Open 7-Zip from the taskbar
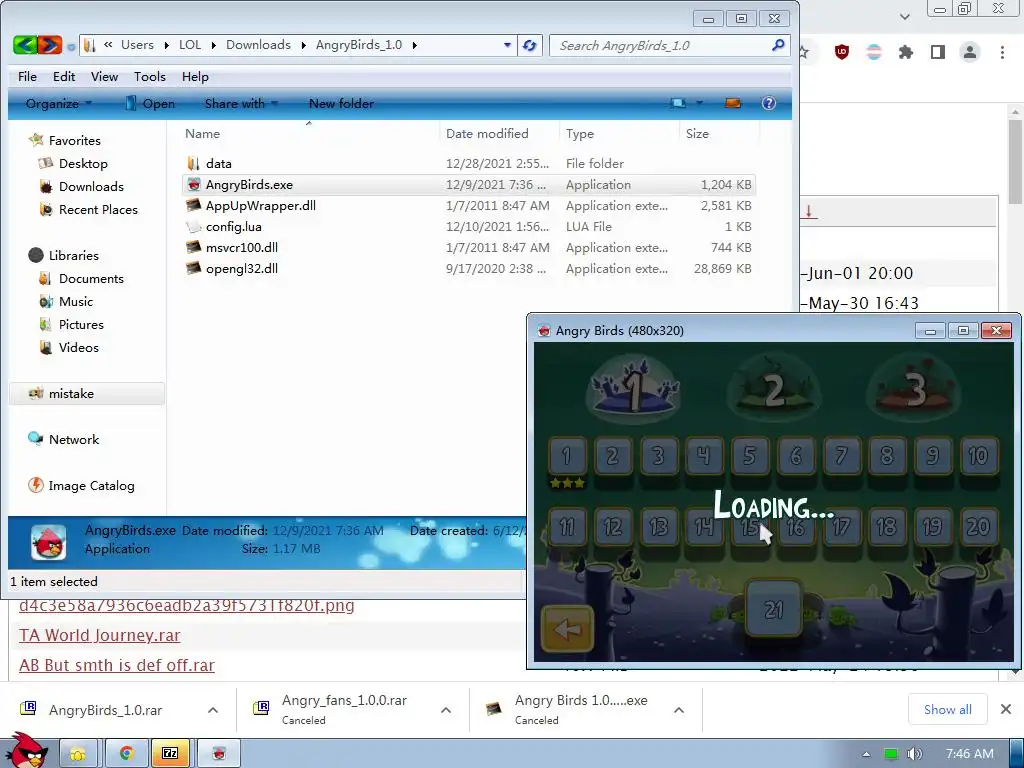 click(x=170, y=754)
